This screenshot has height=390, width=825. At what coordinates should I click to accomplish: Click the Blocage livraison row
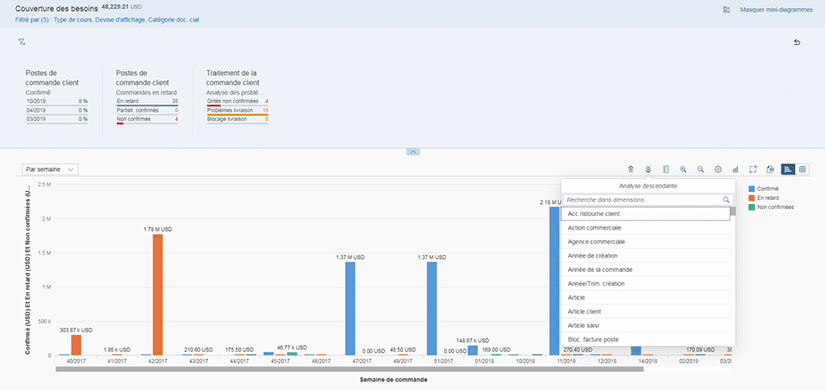click(237, 119)
